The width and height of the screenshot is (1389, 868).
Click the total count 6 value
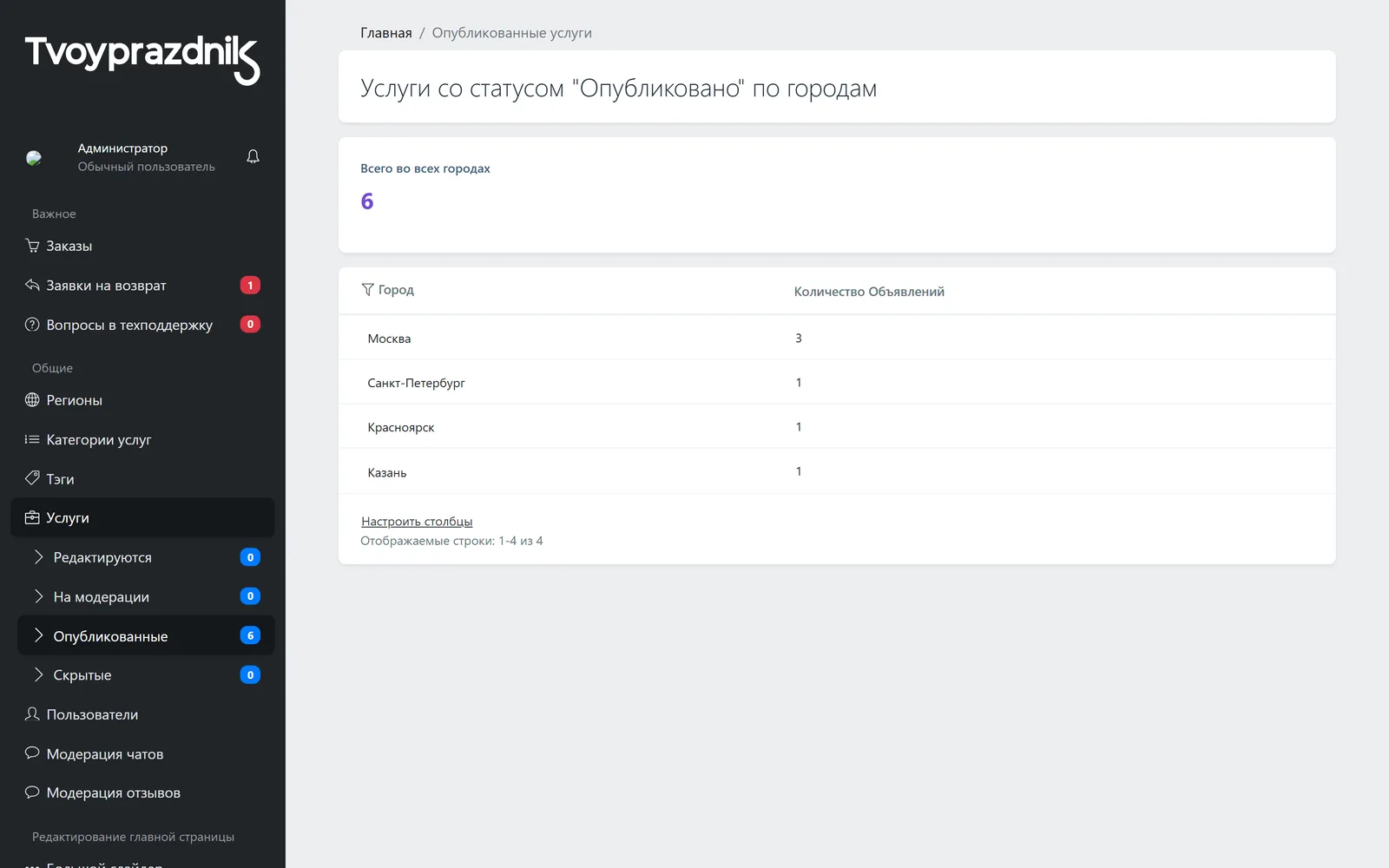(x=367, y=201)
